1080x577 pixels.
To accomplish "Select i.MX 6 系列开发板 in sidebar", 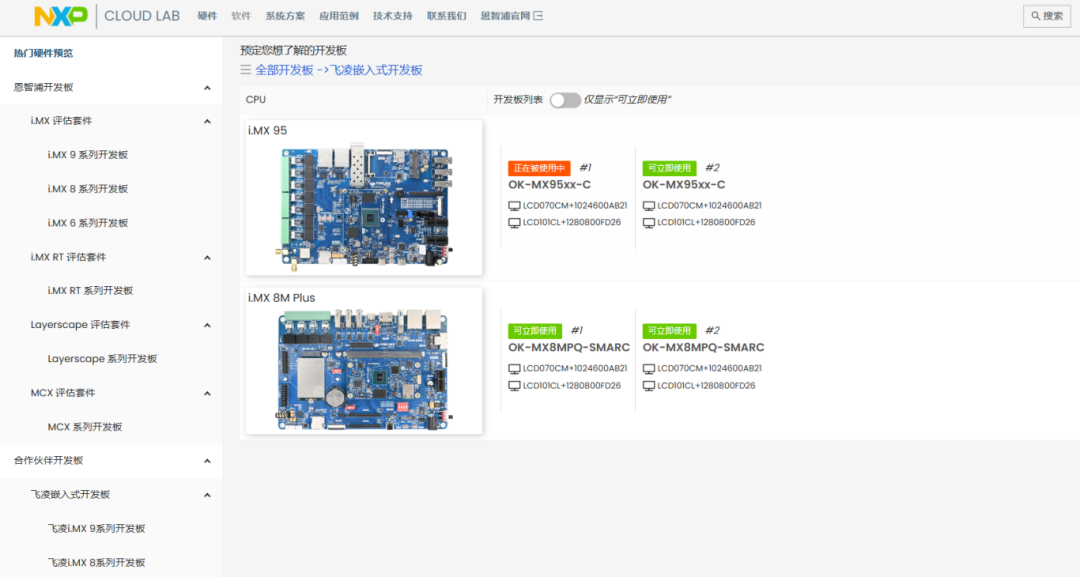I will coord(87,223).
